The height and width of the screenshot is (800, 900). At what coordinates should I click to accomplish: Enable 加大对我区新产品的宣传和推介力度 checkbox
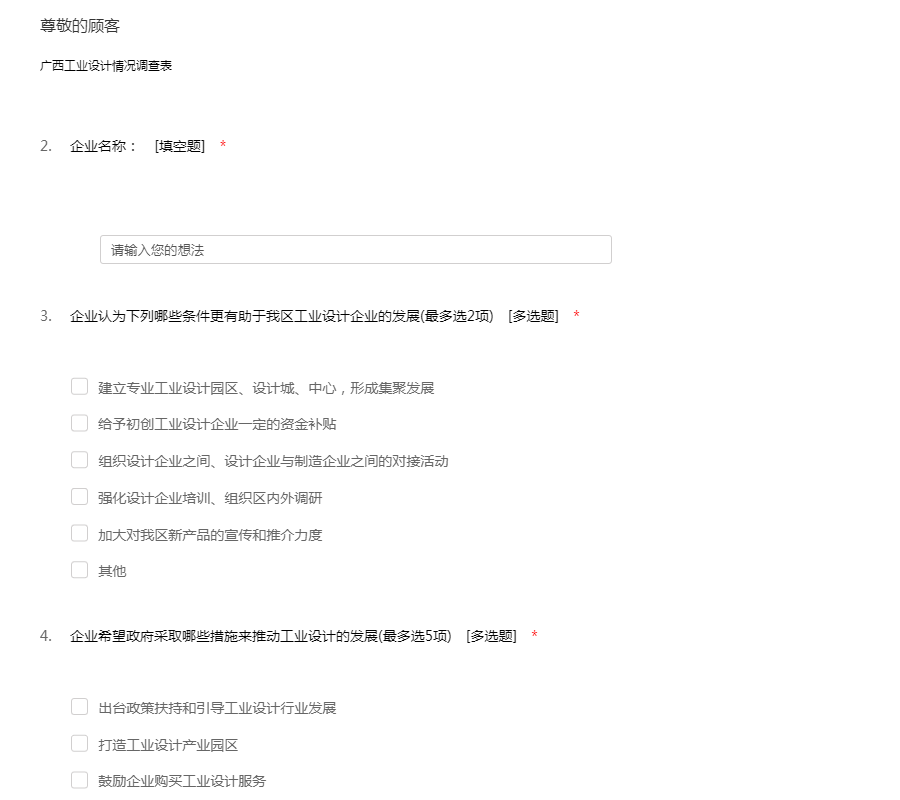point(79,533)
